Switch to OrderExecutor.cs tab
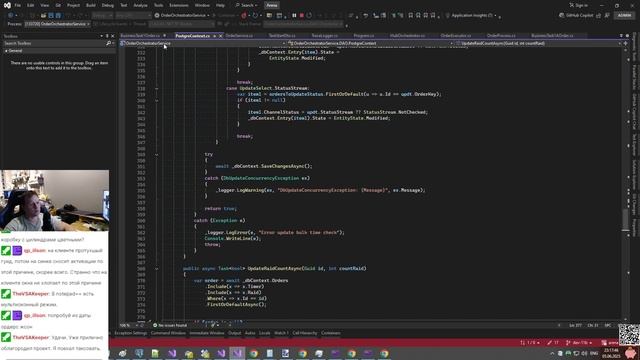The width and height of the screenshot is (640, 360). (456, 36)
